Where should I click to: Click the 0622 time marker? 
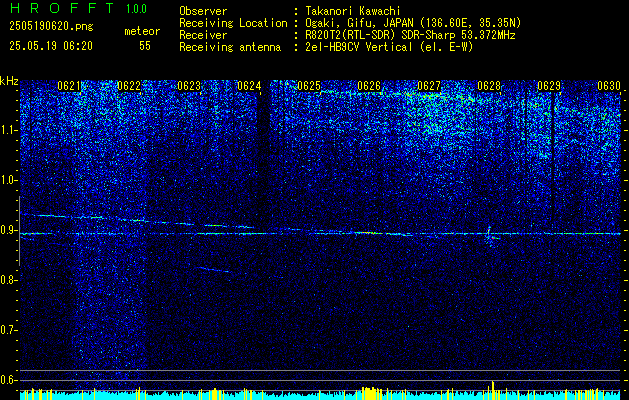129,86
